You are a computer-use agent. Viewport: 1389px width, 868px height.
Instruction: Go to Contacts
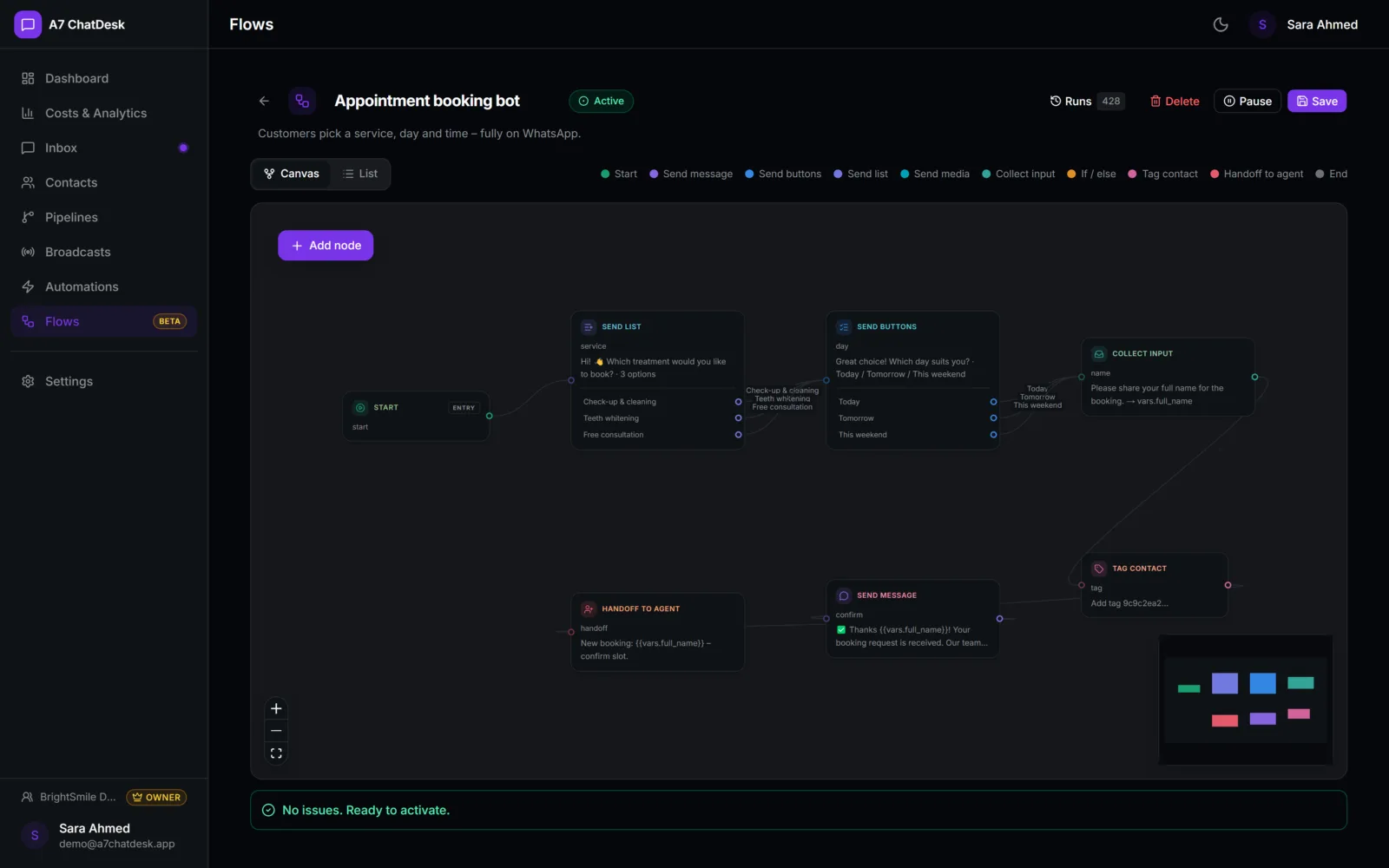[x=104, y=182]
